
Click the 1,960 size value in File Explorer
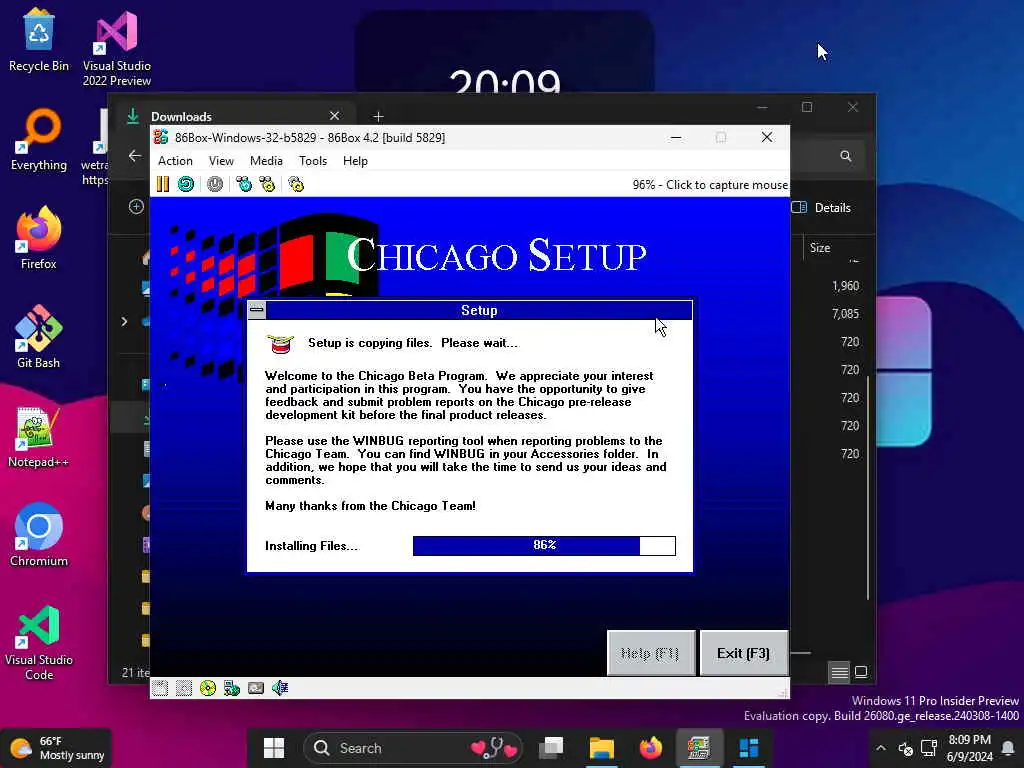(846, 286)
